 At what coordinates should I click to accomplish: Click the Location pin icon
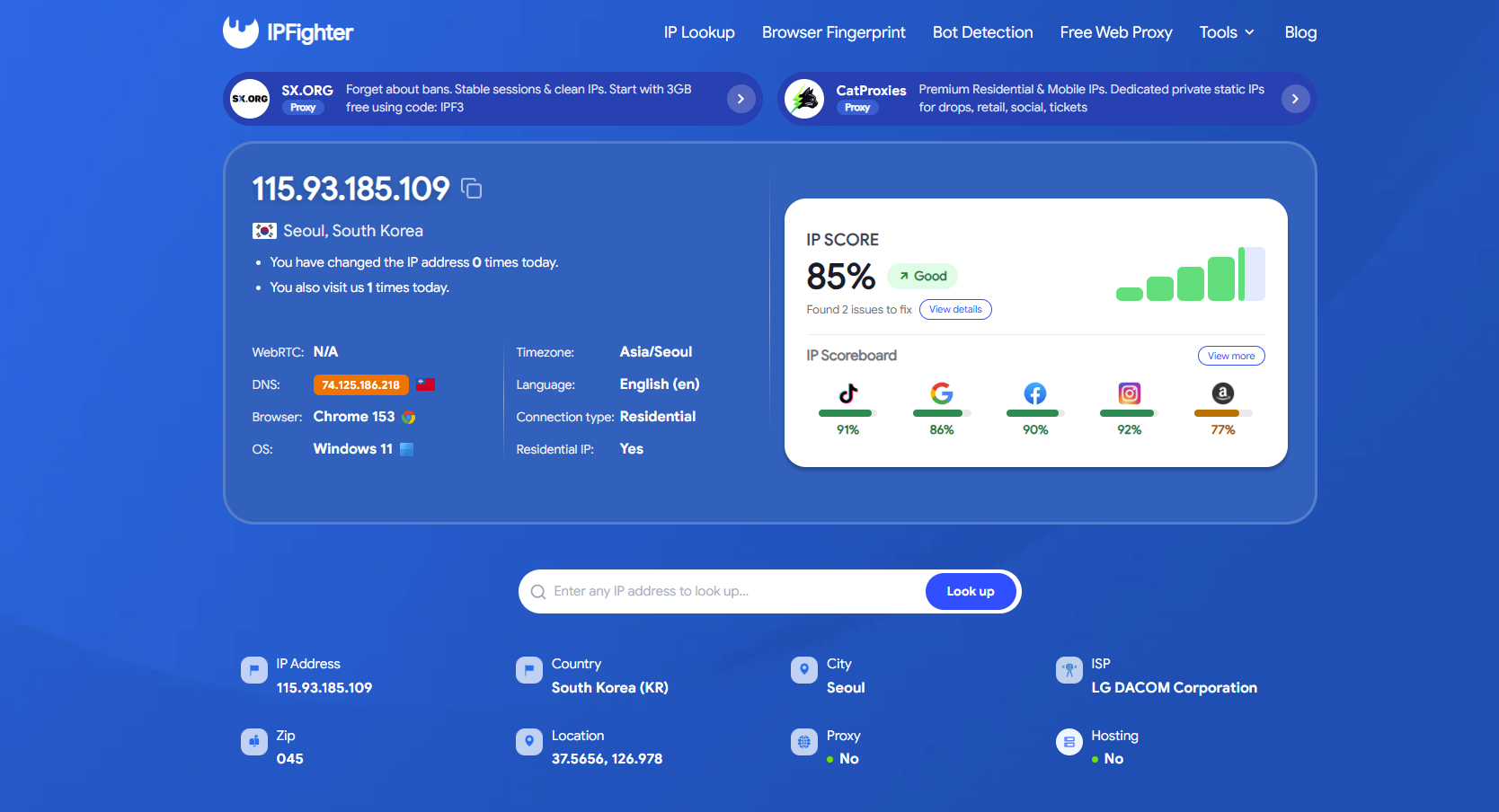(529, 742)
